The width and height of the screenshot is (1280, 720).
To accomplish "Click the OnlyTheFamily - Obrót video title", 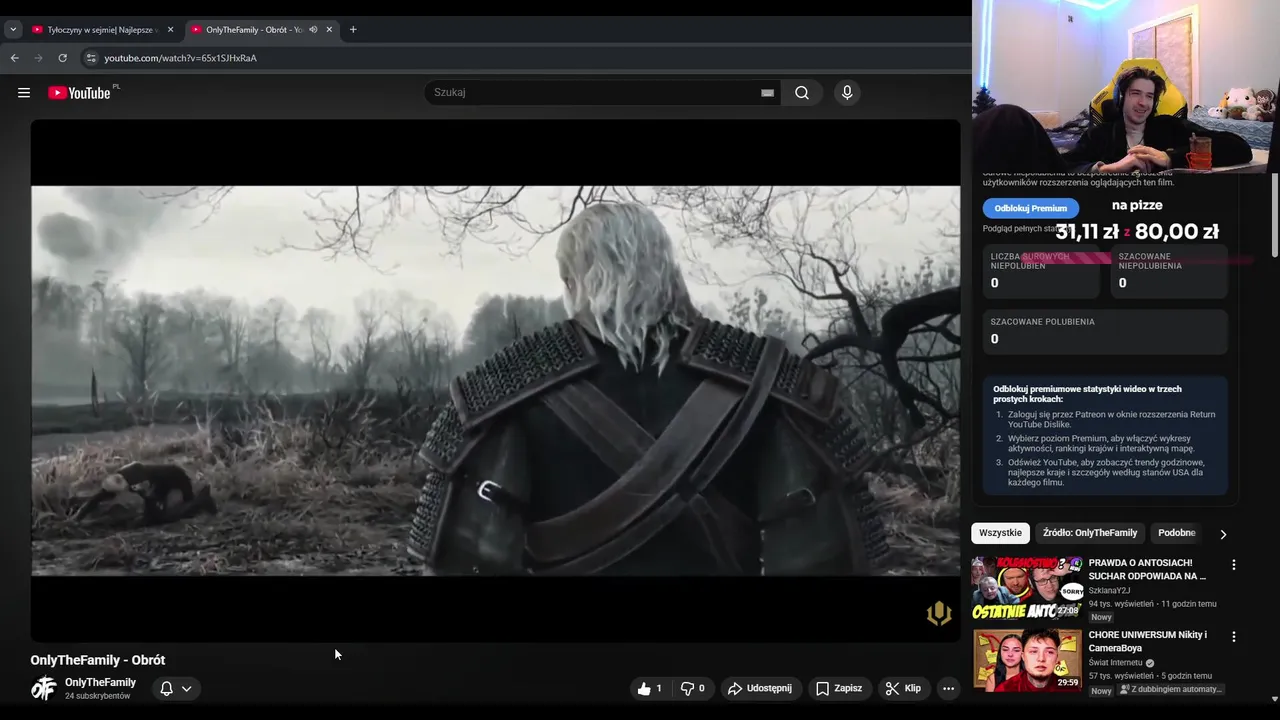I will click(x=98, y=660).
